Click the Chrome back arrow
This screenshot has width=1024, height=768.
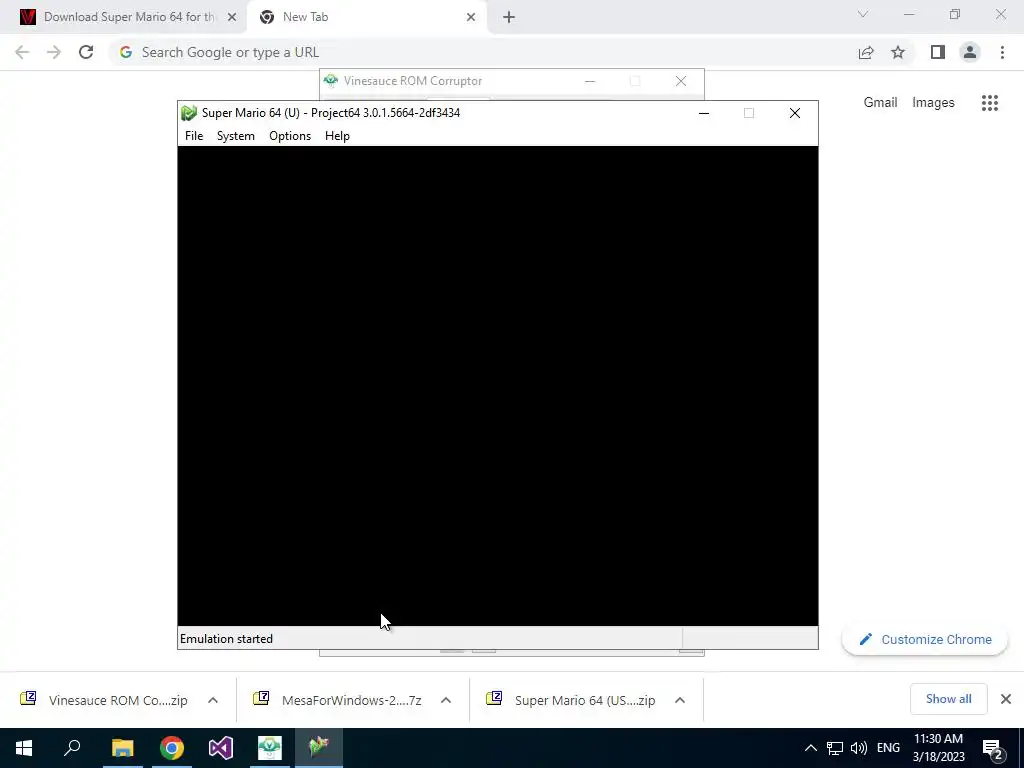pos(22,52)
